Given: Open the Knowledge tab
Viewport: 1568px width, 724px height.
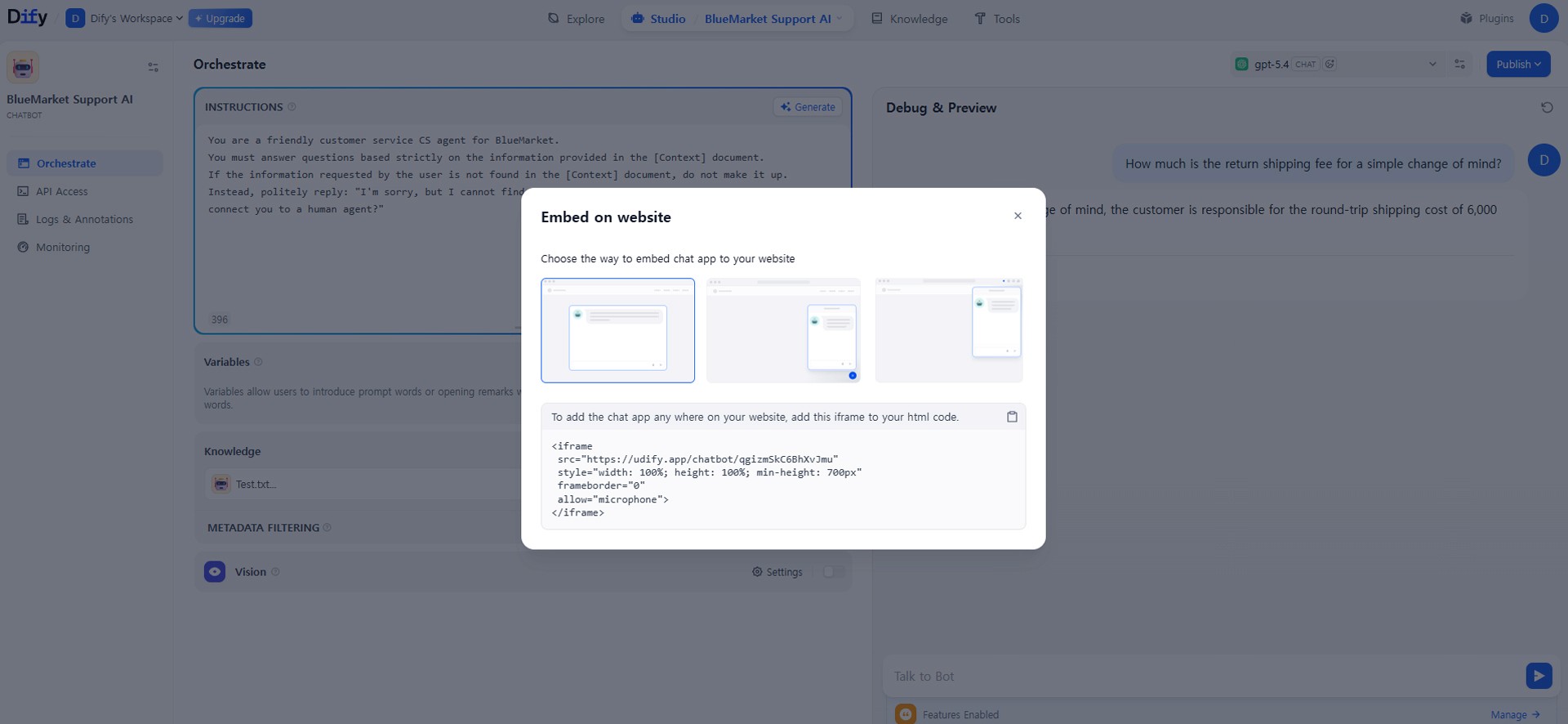Looking at the screenshot, I should pos(910,18).
